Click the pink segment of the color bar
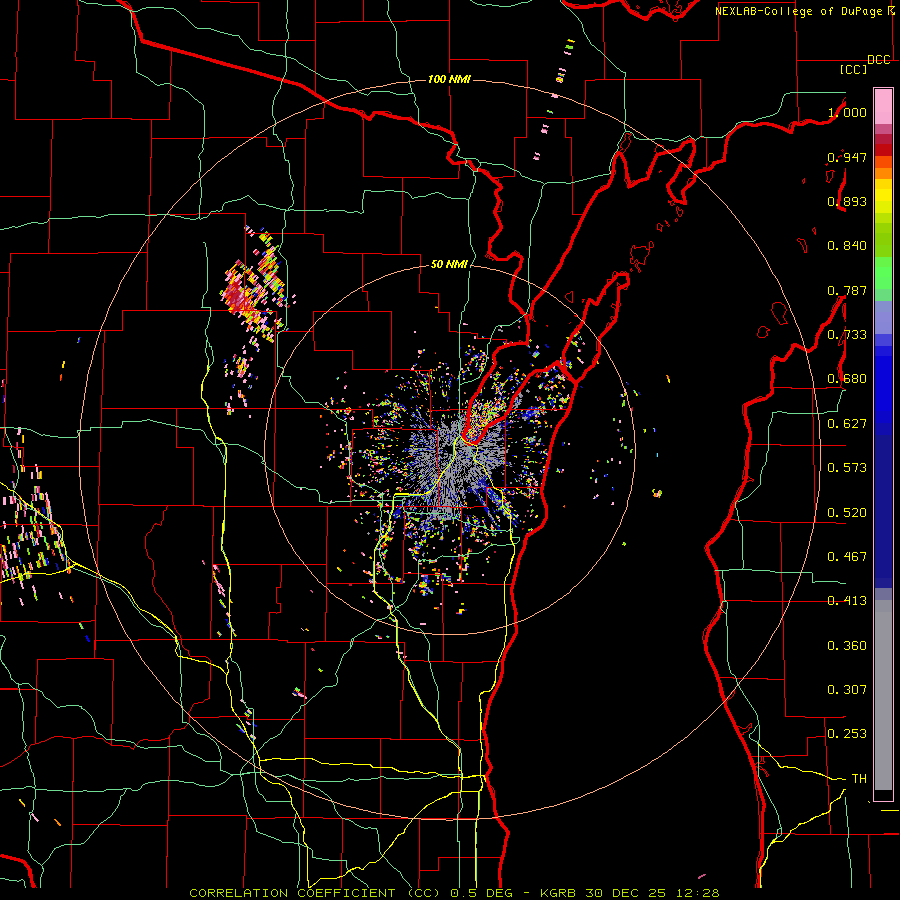The image size is (900, 900). pos(883,106)
